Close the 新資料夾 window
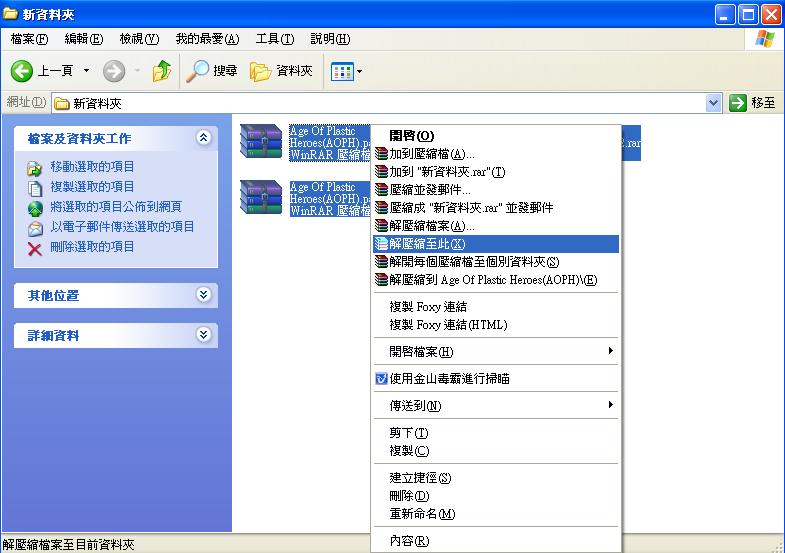The width and height of the screenshot is (785, 553). point(771,15)
